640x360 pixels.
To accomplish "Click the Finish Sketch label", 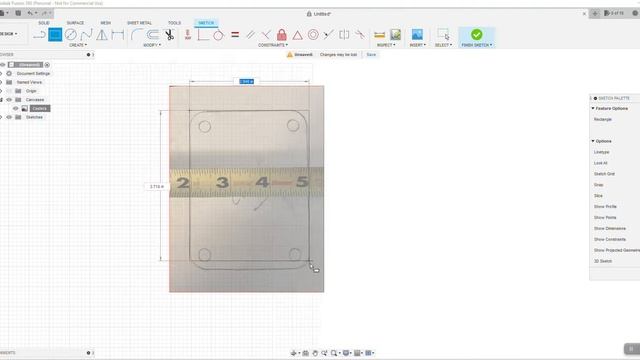I will click(476, 45).
